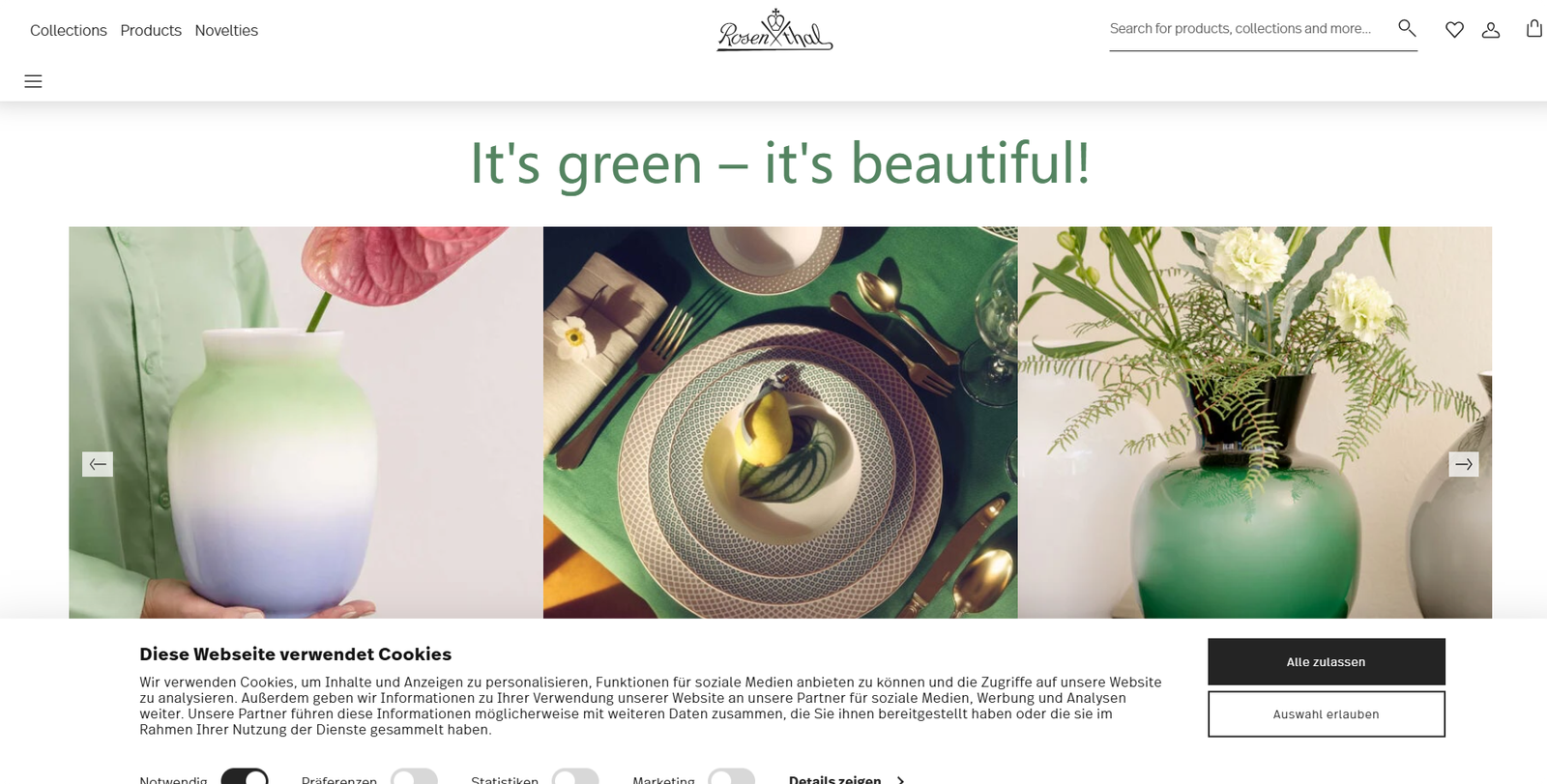Image resolution: width=1547 pixels, height=784 pixels.
Task: Open the shopping bag icon
Action: 1534,28
